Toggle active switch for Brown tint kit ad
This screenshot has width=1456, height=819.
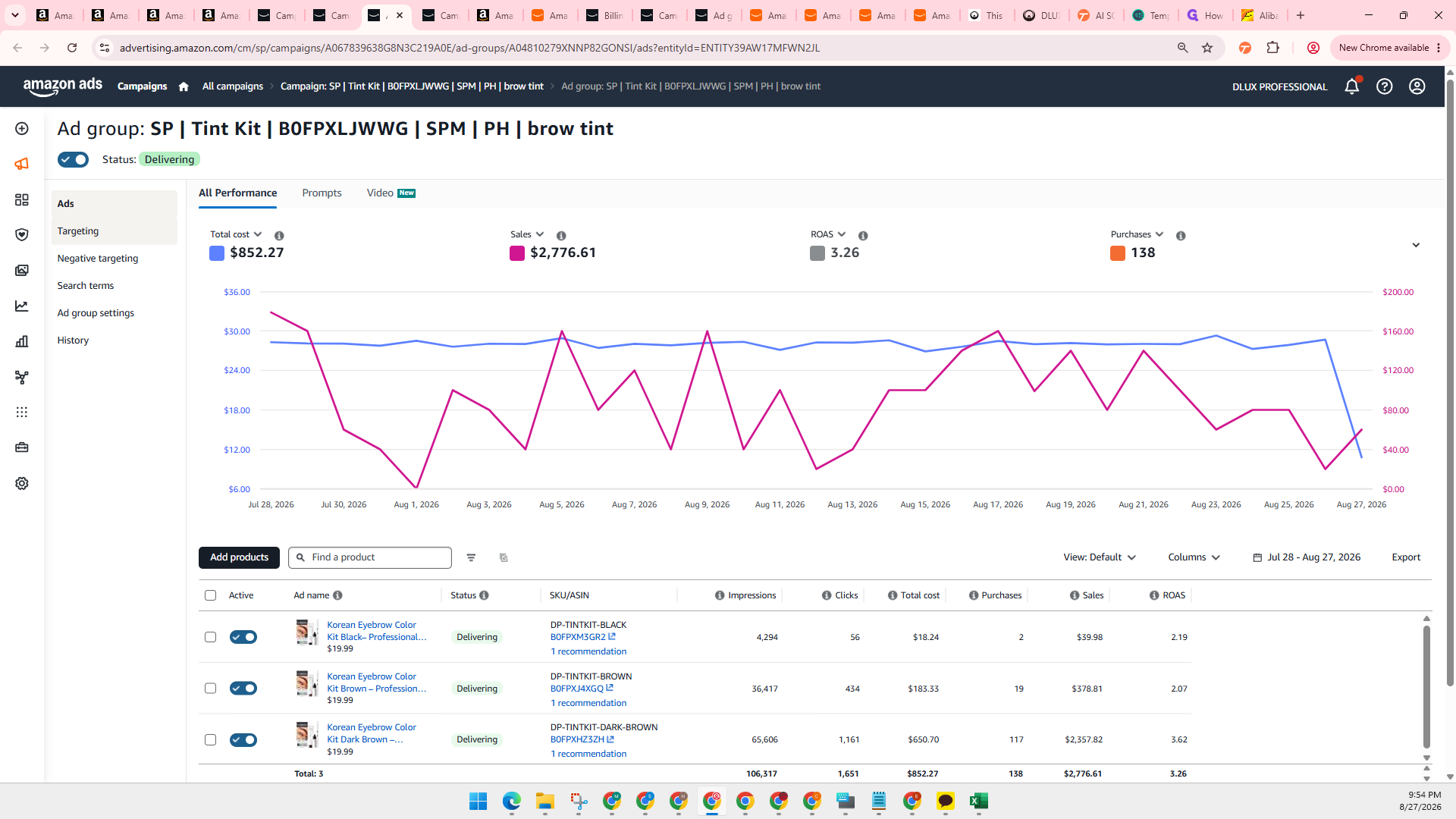[243, 689]
